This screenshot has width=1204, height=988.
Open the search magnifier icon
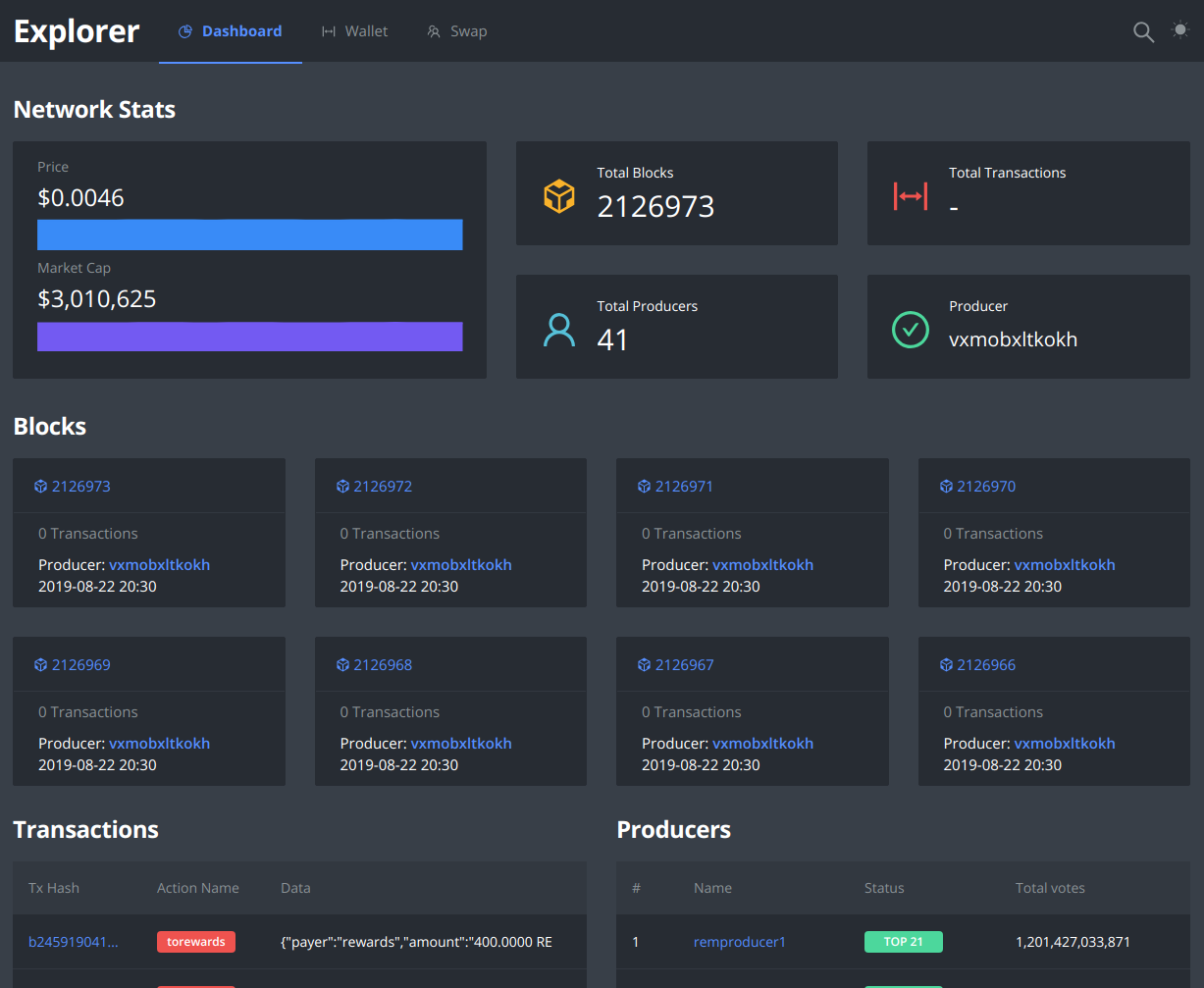1143,30
